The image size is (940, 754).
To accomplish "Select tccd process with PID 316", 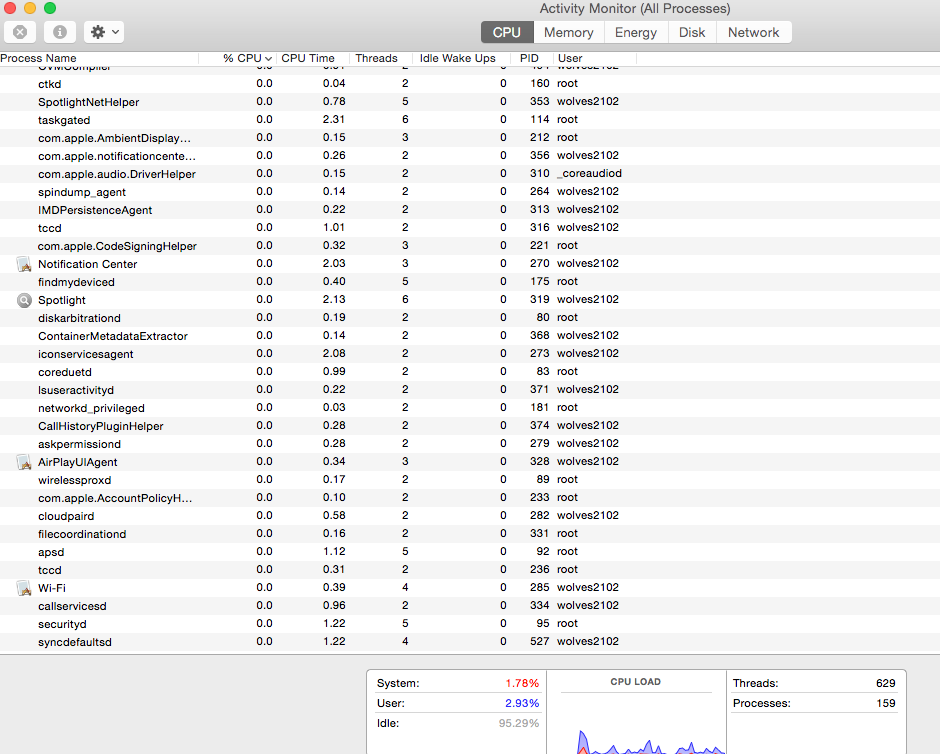I will point(470,228).
